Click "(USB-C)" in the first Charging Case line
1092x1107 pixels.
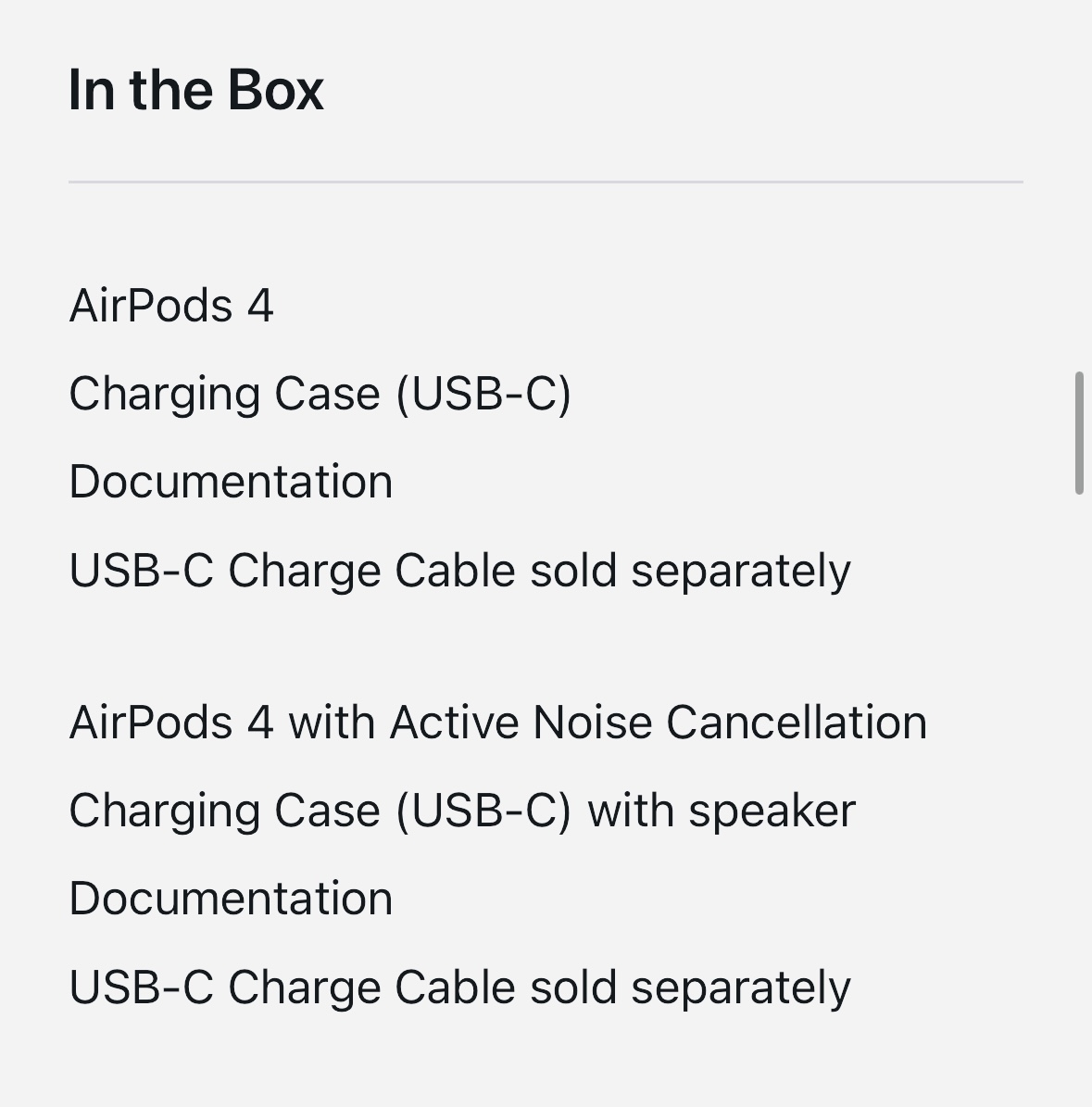483,394
